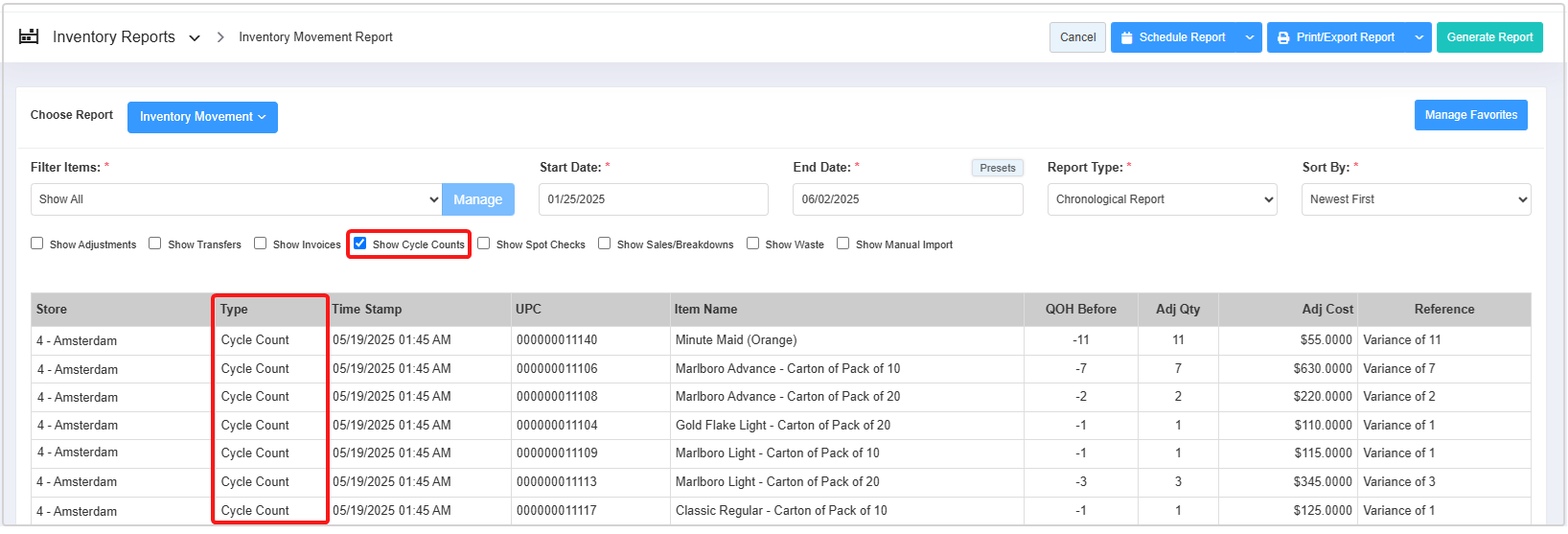Open the Sort By dropdown
1568x534 pixels.
click(1416, 199)
